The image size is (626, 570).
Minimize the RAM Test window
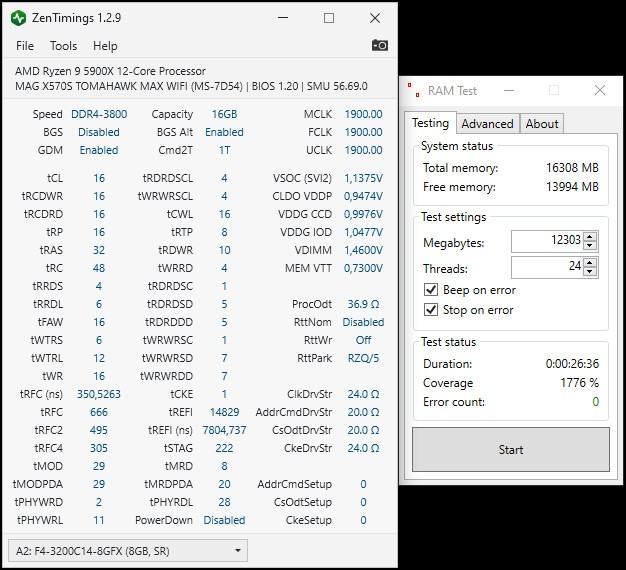click(509, 91)
